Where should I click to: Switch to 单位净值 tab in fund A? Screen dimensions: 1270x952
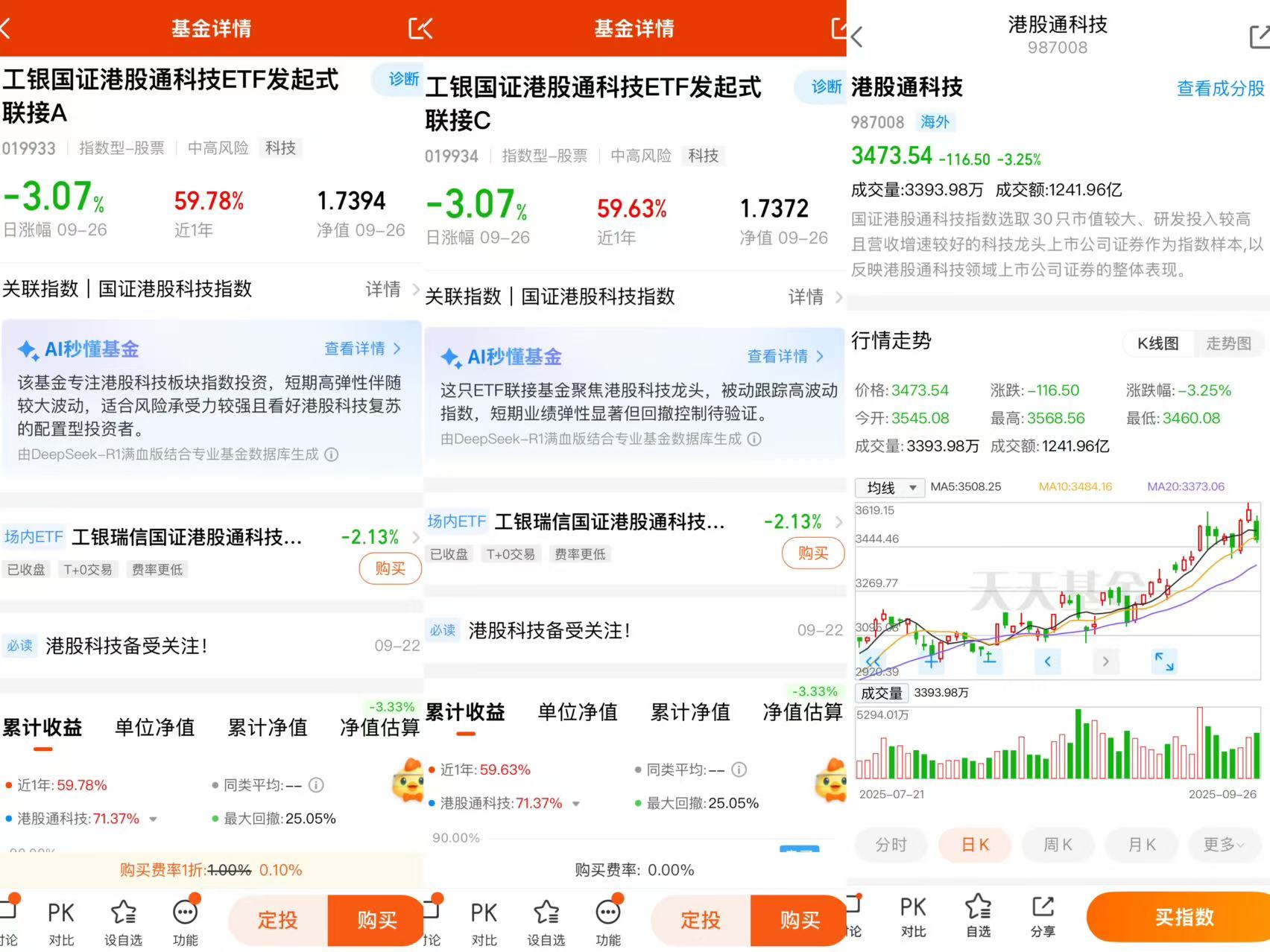coord(154,727)
